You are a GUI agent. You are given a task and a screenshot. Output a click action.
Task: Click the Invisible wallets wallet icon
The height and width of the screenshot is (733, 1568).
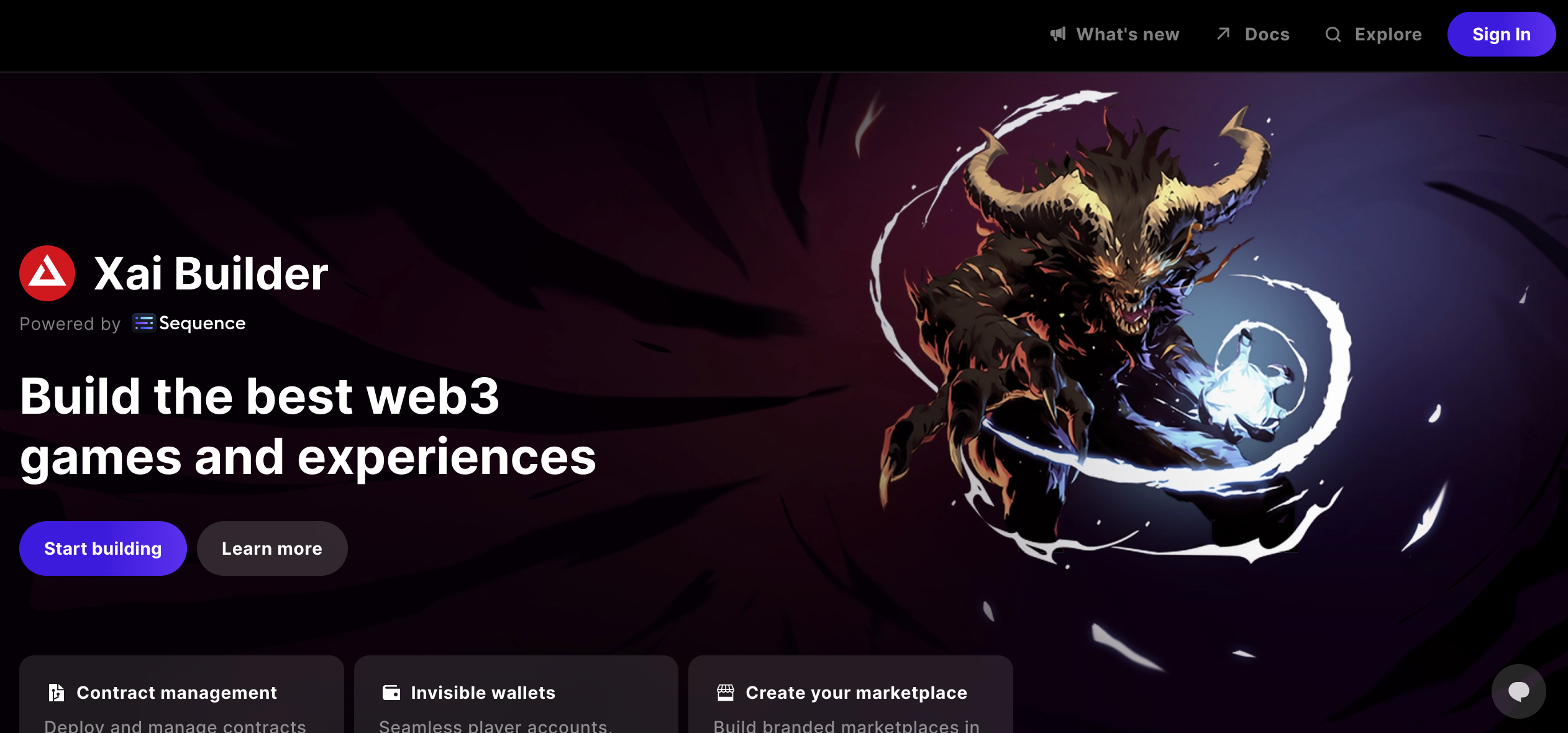pyautogui.click(x=391, y=692)
